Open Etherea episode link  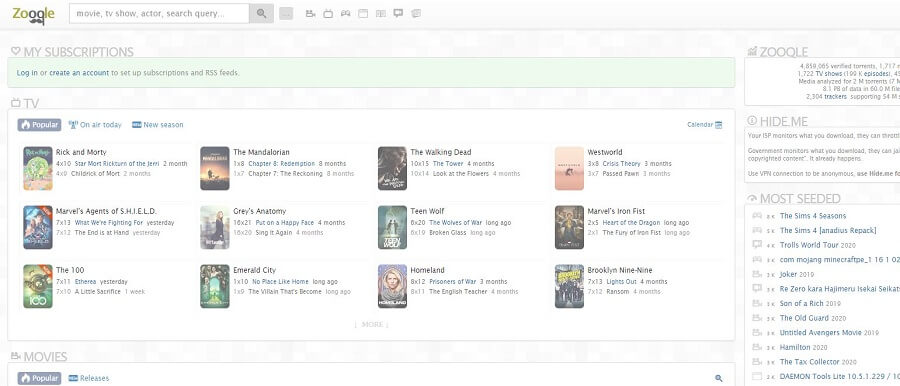[x=86, y=282]
